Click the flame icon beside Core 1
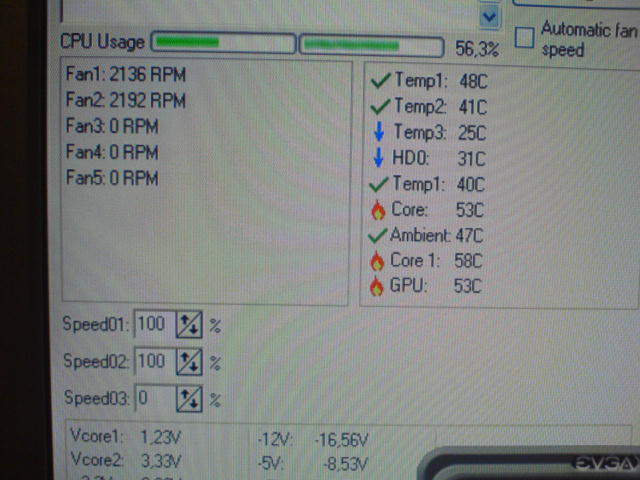 click(x=377, y=261)
